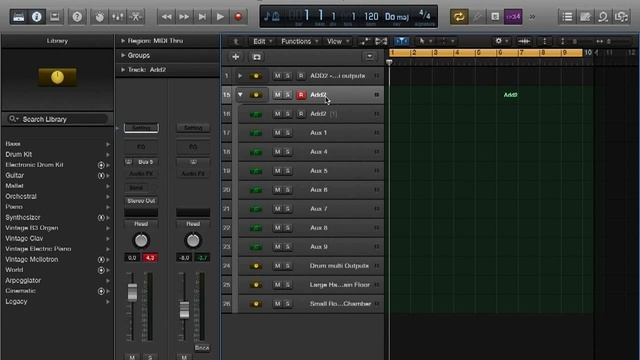Start recording with the red Record button
Viewport: 640px width, 360px height.
[238, 17]
